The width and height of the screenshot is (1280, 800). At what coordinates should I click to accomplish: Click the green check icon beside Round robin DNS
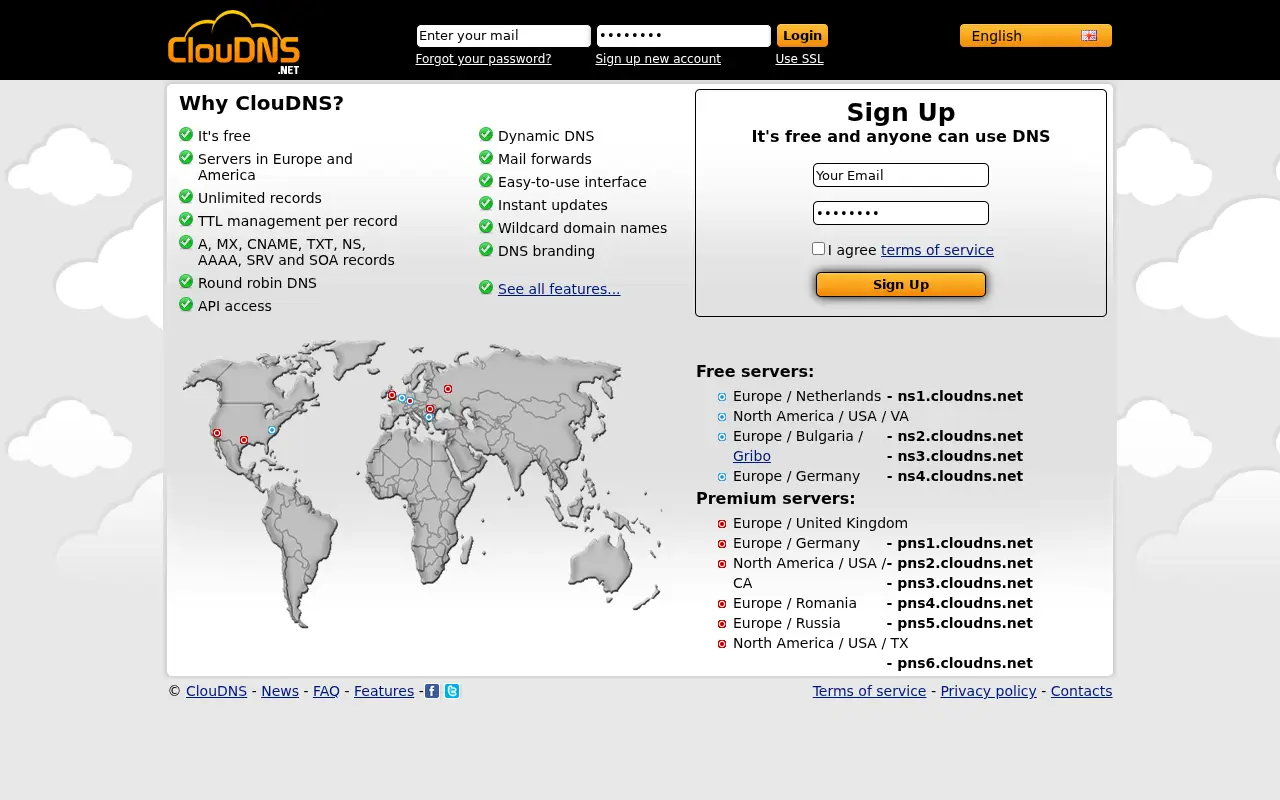(186, 281)
